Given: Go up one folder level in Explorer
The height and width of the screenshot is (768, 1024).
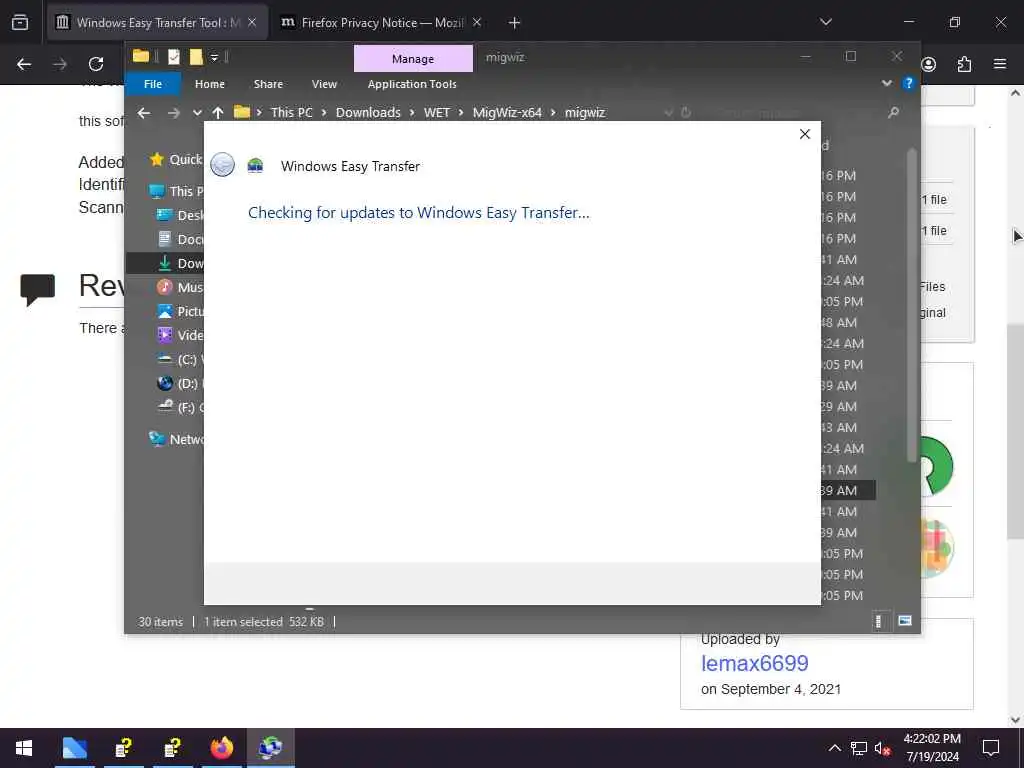Looking at the screenshot, I should pyautogui.click(x=218, y=113).
